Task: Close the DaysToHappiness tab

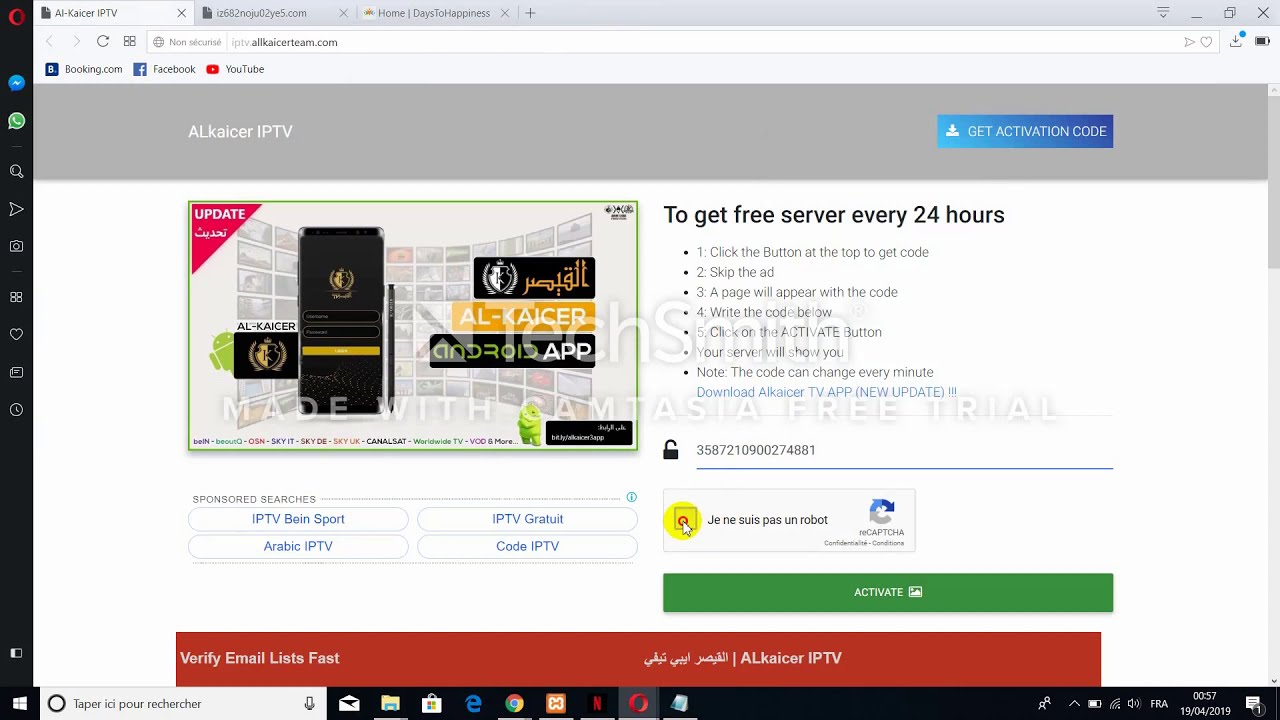Action: (505, 13)
